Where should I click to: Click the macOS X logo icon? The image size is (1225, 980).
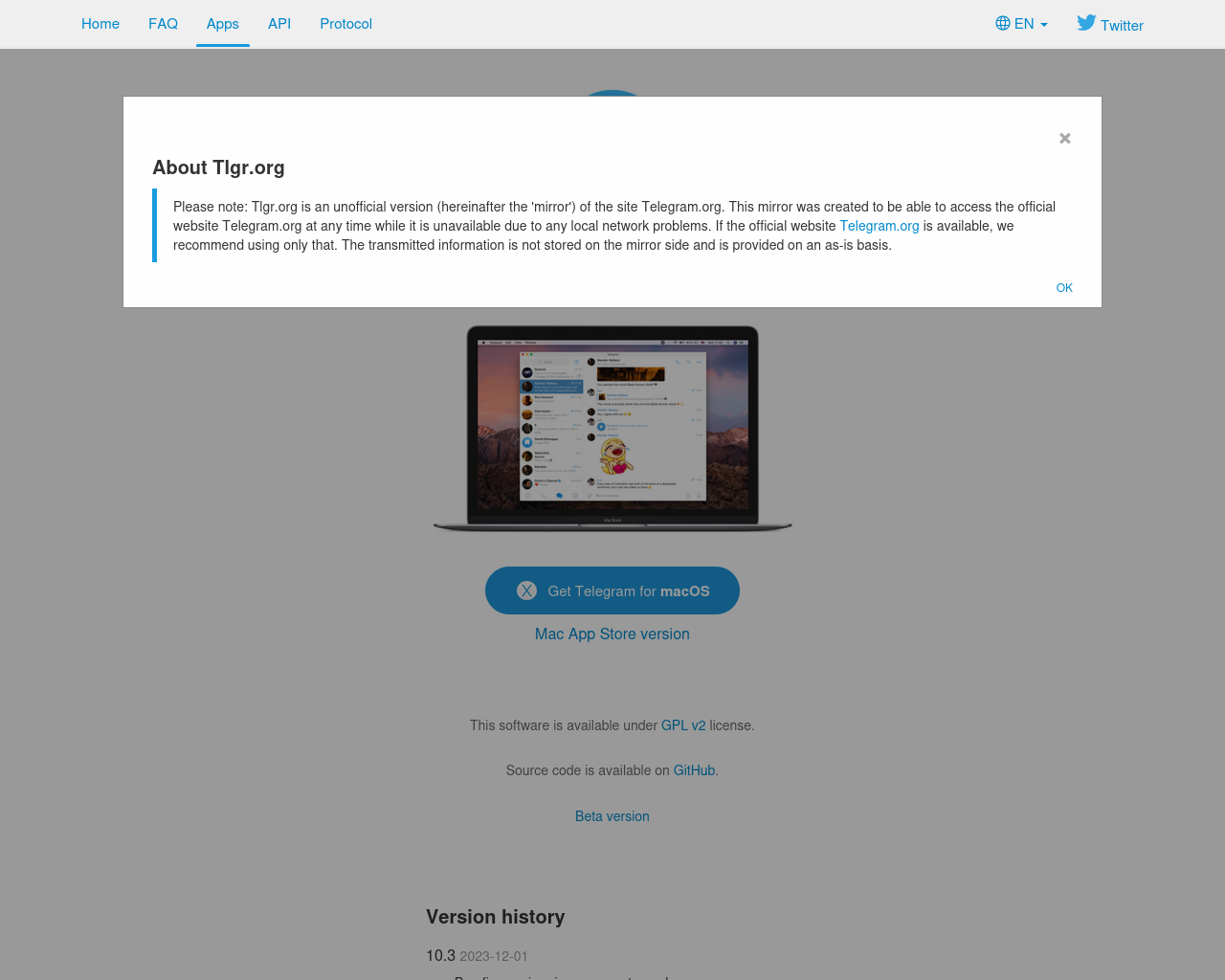pos(526,590)
